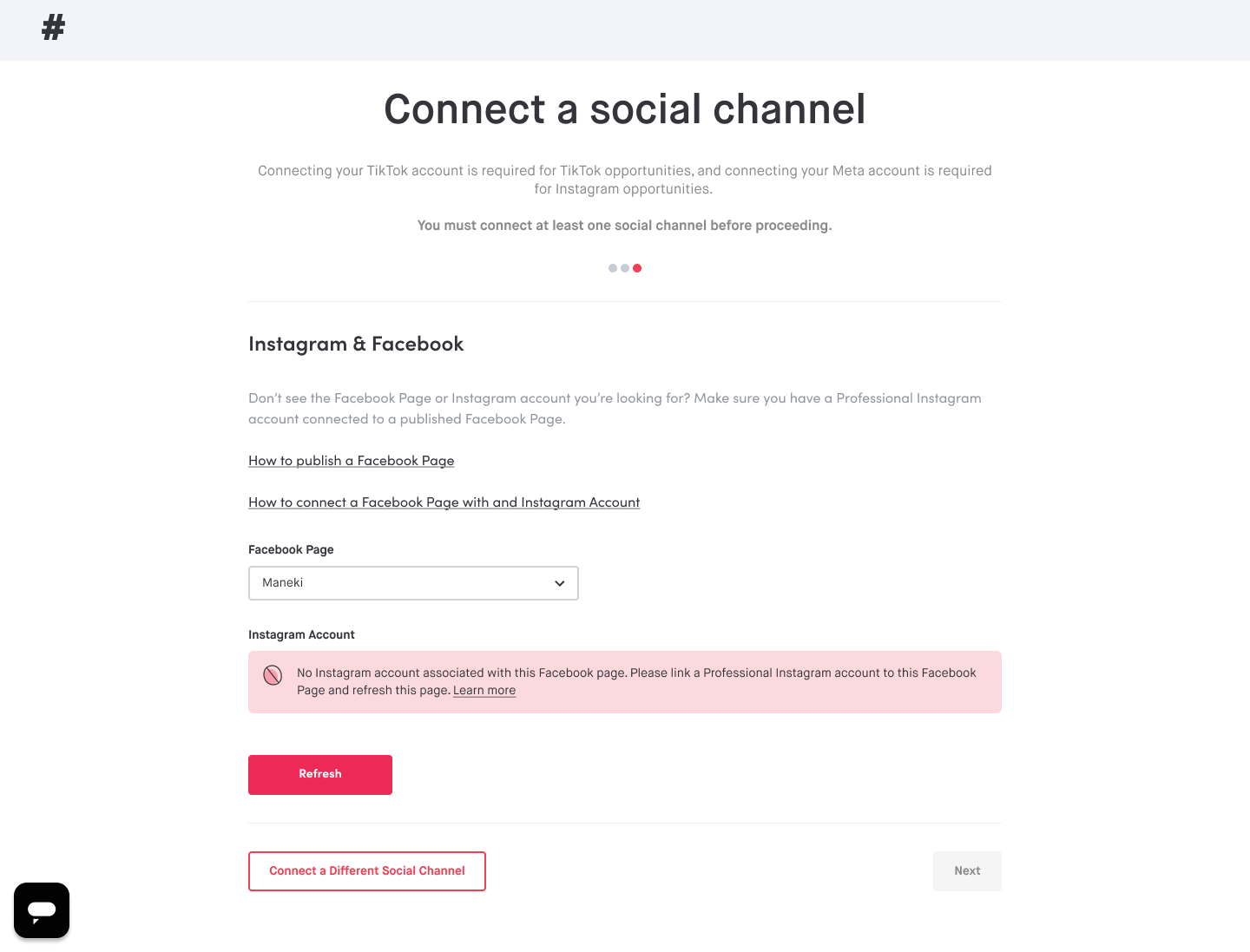The width and height of the screenshot is (1250, 952).
Task: Click the Facebook Page field label
Action: click(x=291, y=549)
